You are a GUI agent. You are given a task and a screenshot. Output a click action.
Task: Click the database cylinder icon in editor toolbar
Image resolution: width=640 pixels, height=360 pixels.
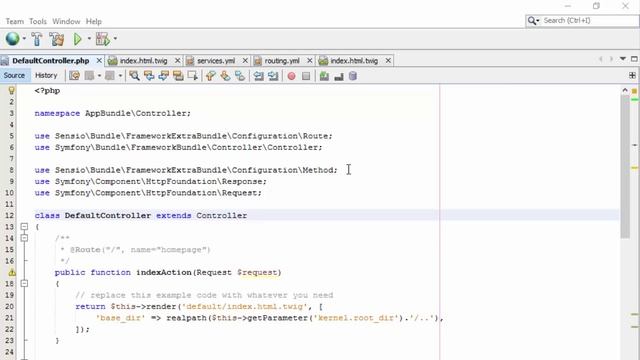coord(353,76)
